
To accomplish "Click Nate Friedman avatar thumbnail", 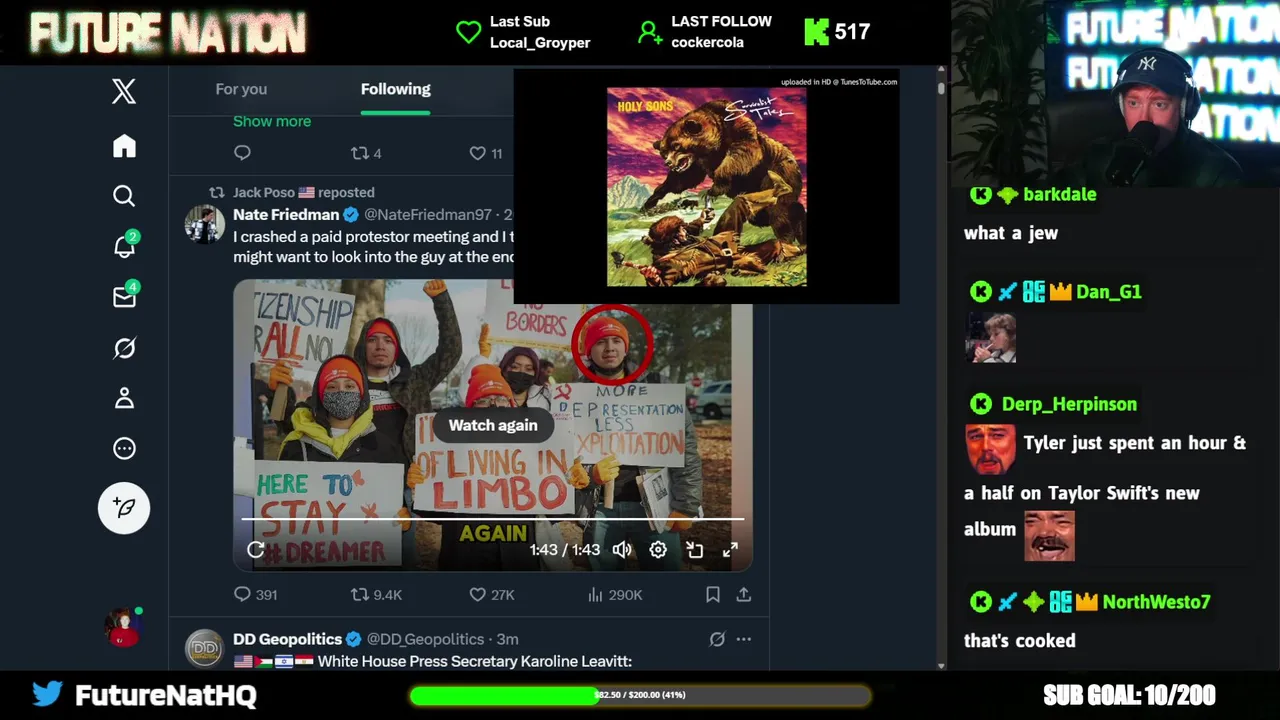I will tap(205, 225).
